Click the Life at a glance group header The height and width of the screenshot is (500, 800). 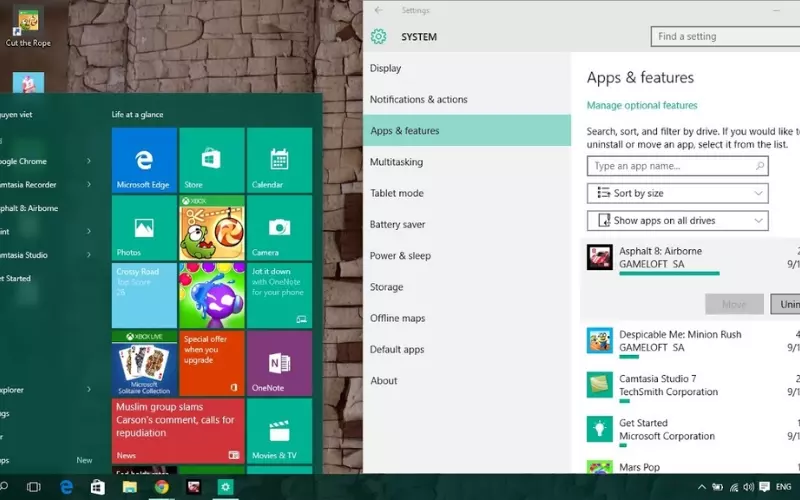(137, 114)
